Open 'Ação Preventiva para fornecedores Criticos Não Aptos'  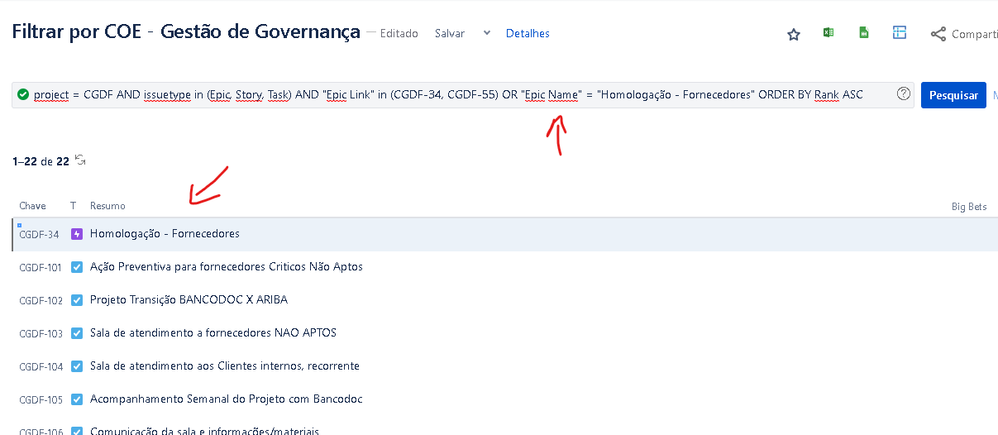point(227,267)
